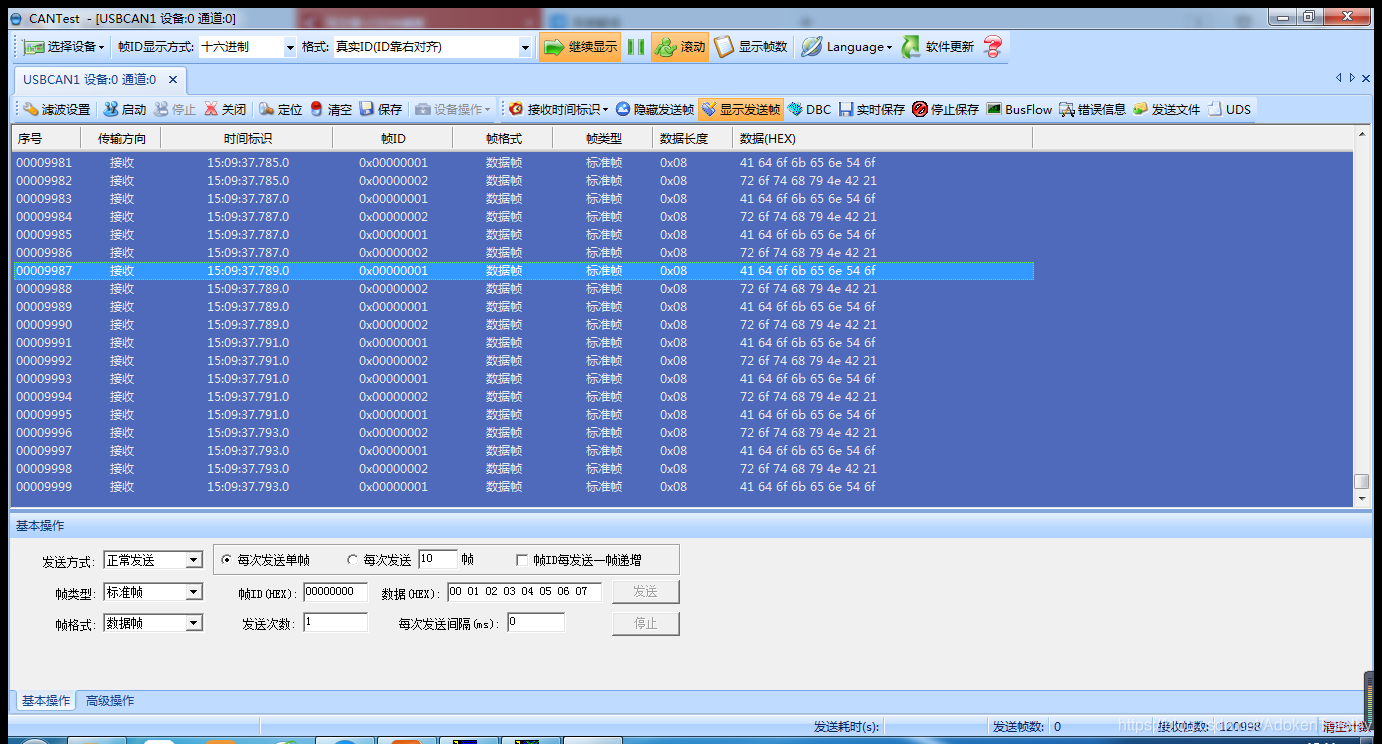
Task: Click the 启动 start button
Action: coord(125,109)
